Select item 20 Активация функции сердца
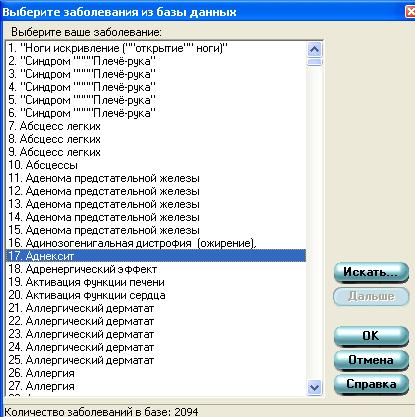This screenshot has height=417, width=415. point(156,295)
